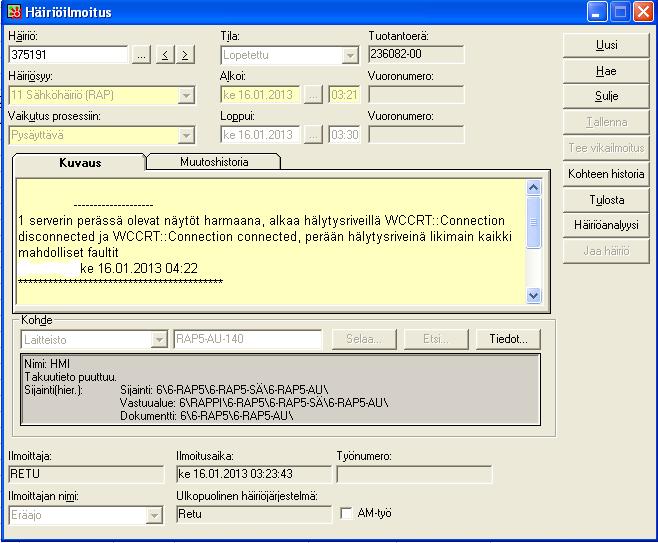Viewport: 658px width, 543px height.
Task: Click the 'Nimi: HMI' text line
Action: pos(47,364)
